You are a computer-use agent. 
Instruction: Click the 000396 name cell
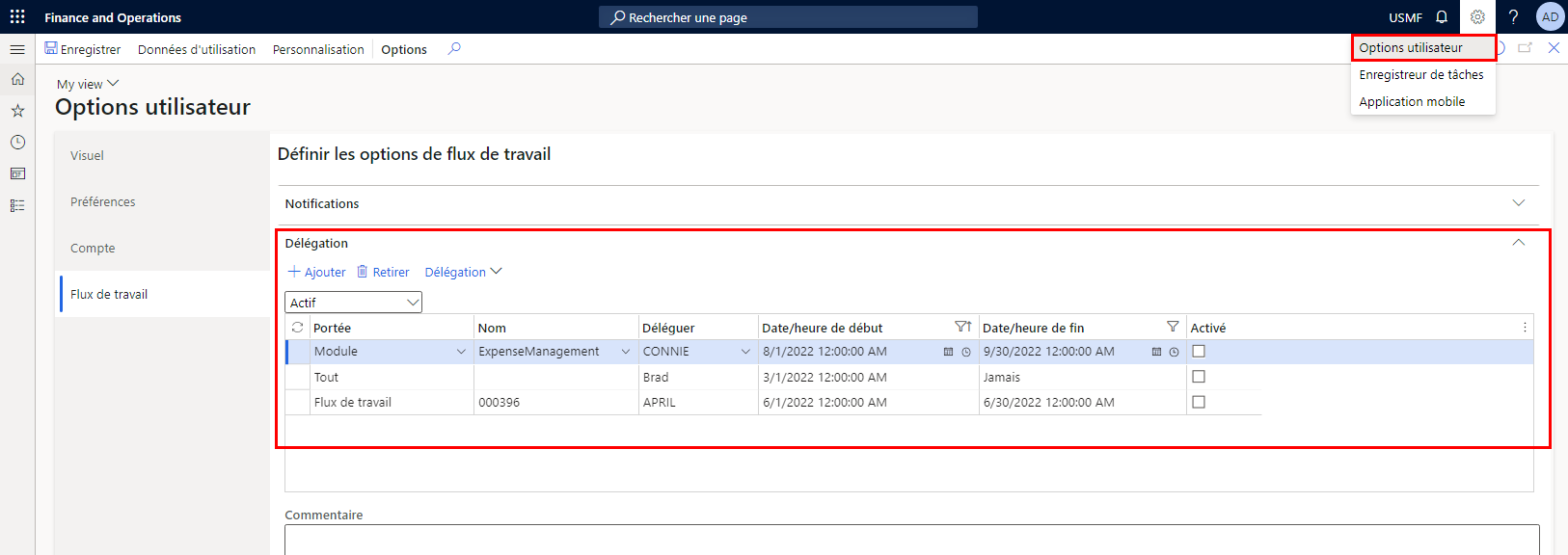(x=555, y=402)
